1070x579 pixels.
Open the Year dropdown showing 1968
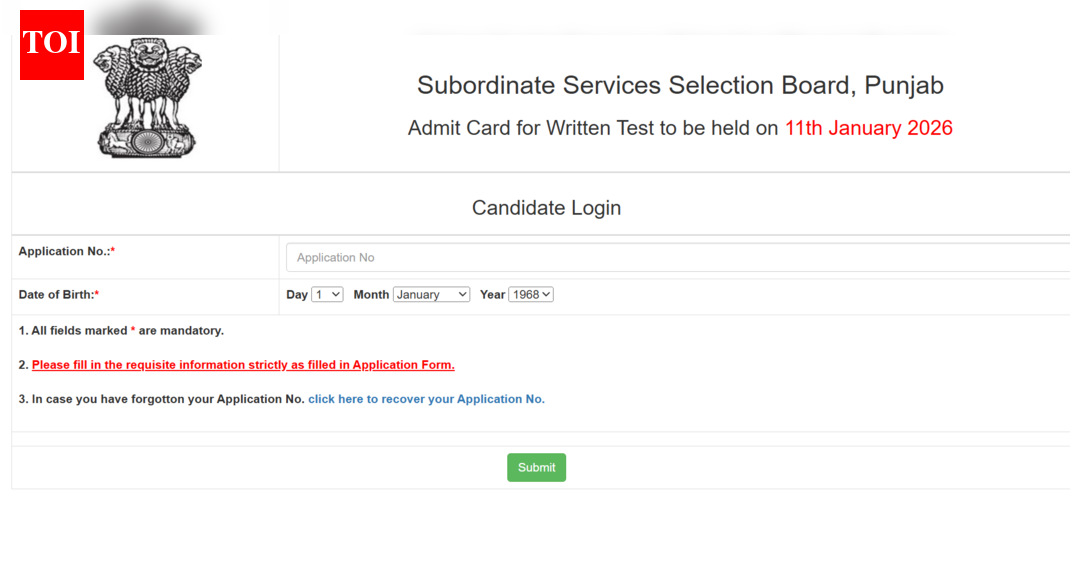pyautogui.click(x=531, y=294)
